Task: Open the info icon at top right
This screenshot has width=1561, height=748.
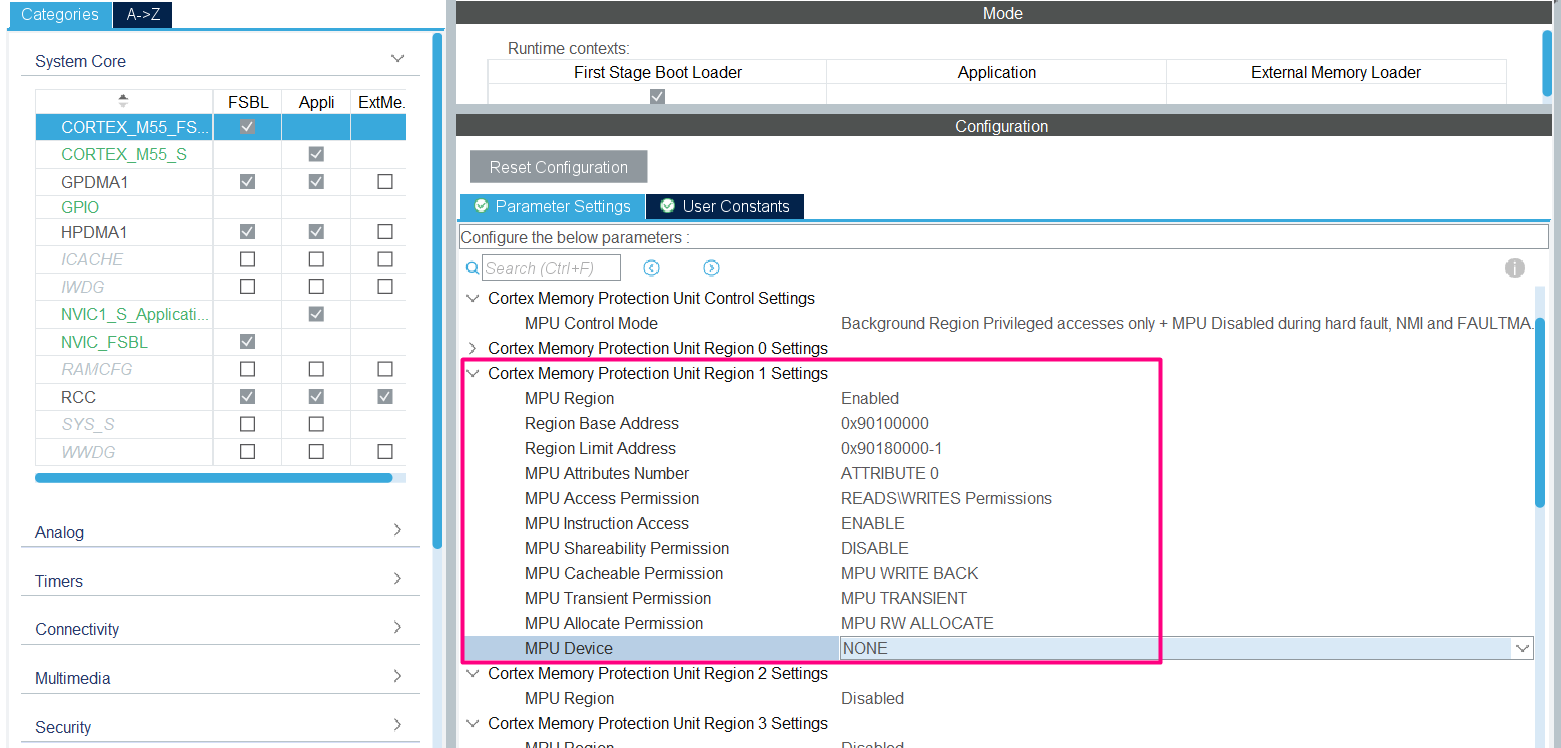Action: tap(1515, 268)
